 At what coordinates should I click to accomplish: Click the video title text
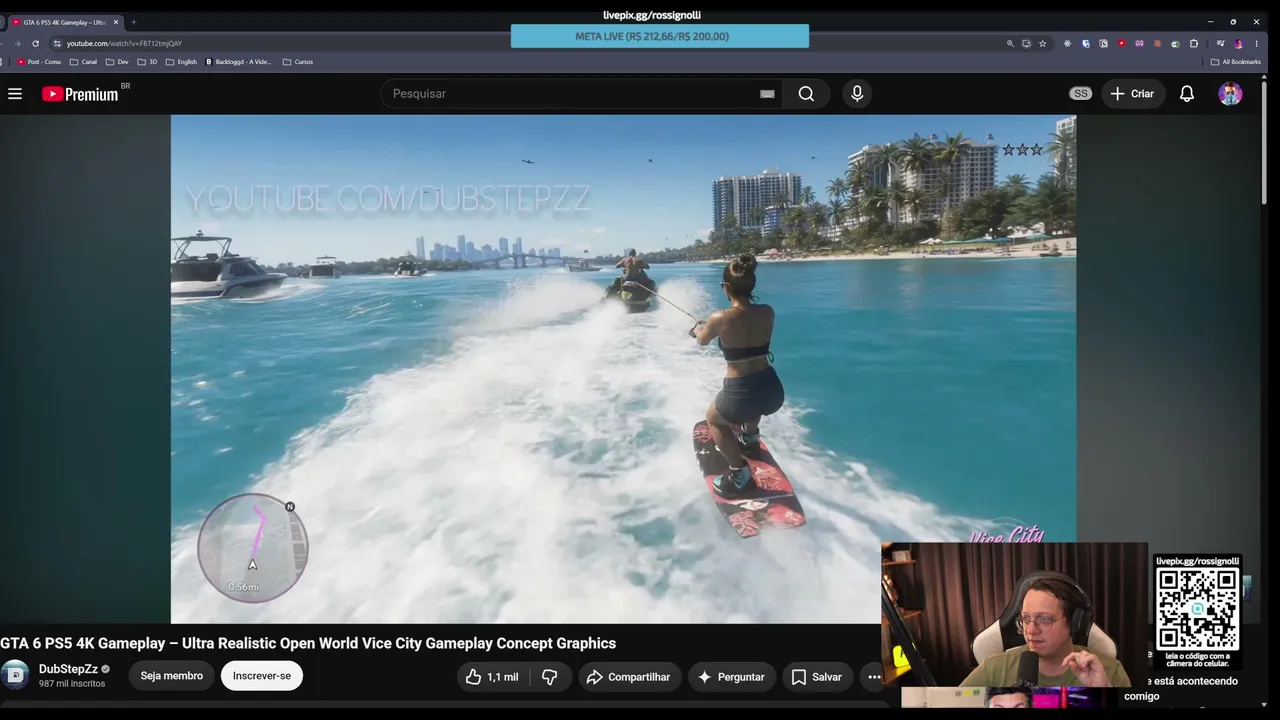point(308,643)
